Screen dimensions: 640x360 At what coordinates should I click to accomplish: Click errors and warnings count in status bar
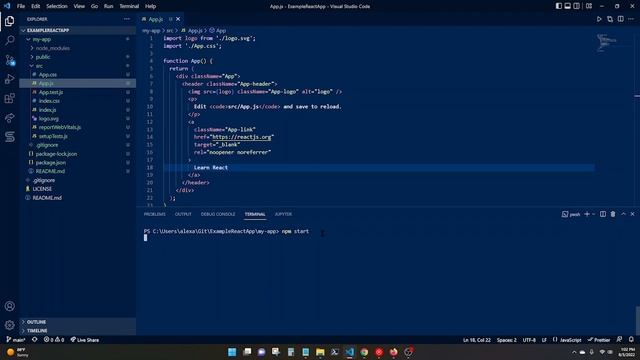(x=54, y=340)
